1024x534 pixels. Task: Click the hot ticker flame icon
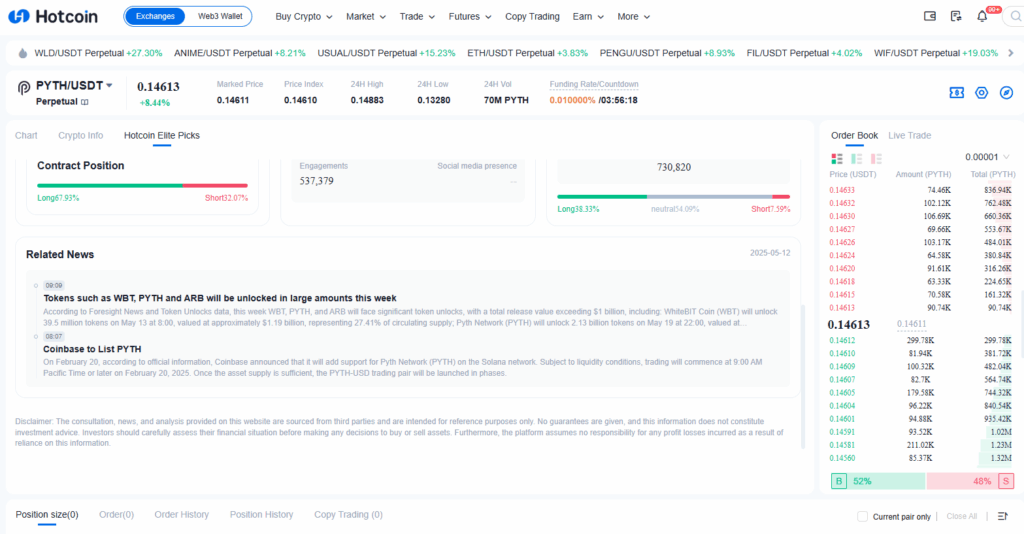point(23,54)
